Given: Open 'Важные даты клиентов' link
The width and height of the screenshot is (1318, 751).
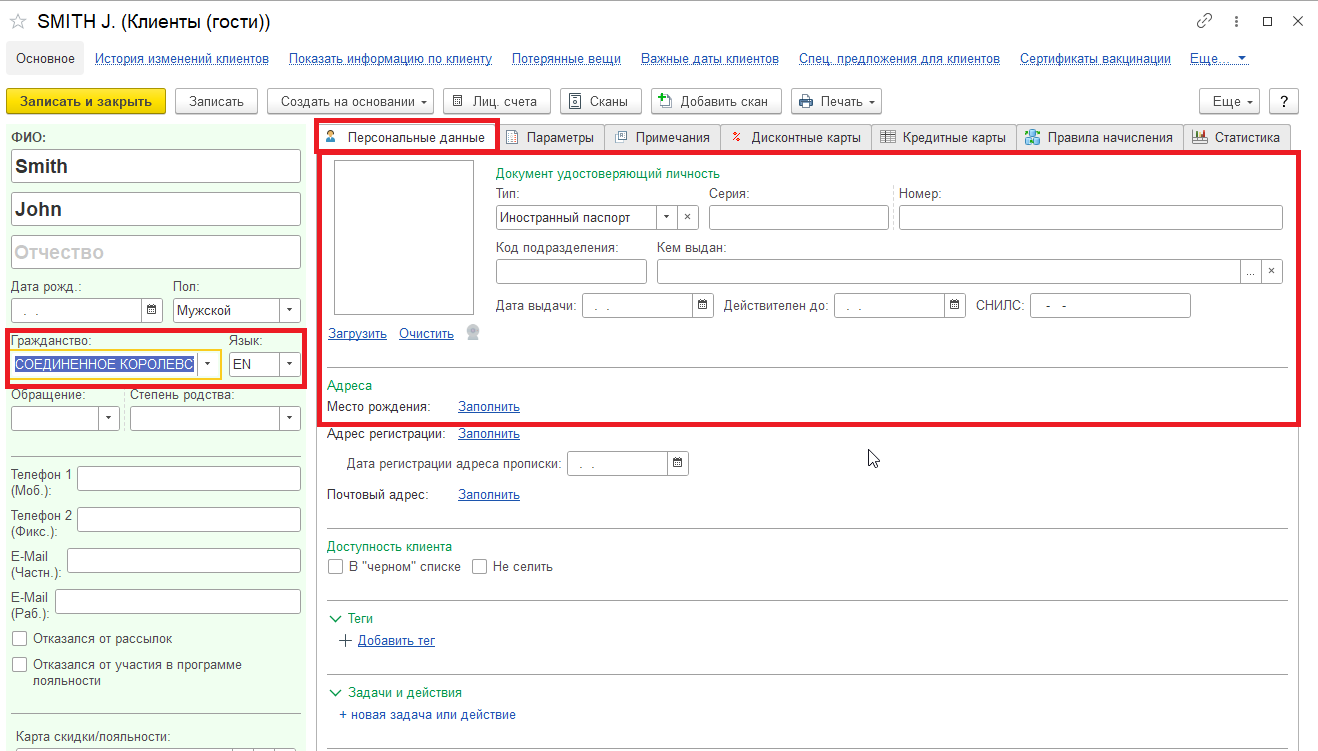Looking at the screenshot, I should (710, 59).
